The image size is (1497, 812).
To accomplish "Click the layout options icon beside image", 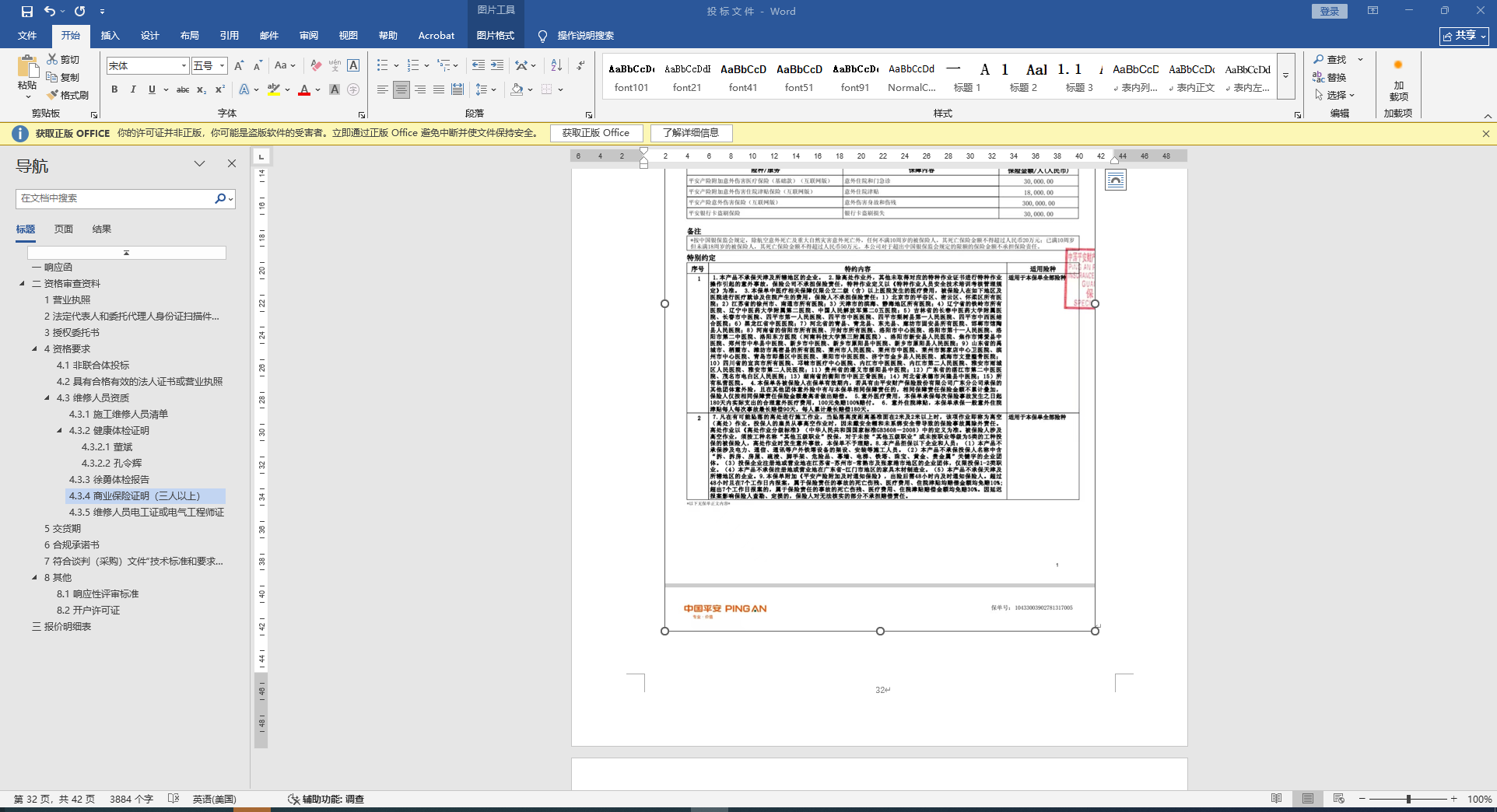I will pyautogui.click(x=1115, y=180).
